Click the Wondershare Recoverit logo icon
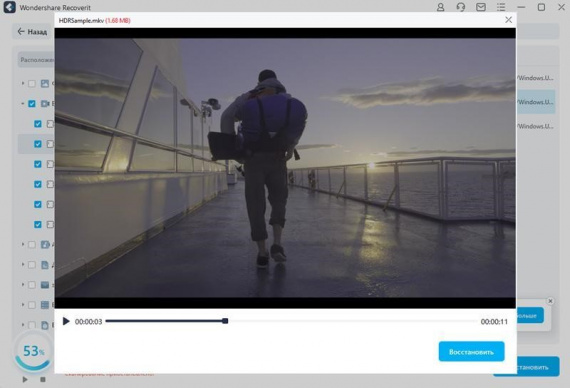Viewport: 570px width, 388px height. click(x=9, y=7)
